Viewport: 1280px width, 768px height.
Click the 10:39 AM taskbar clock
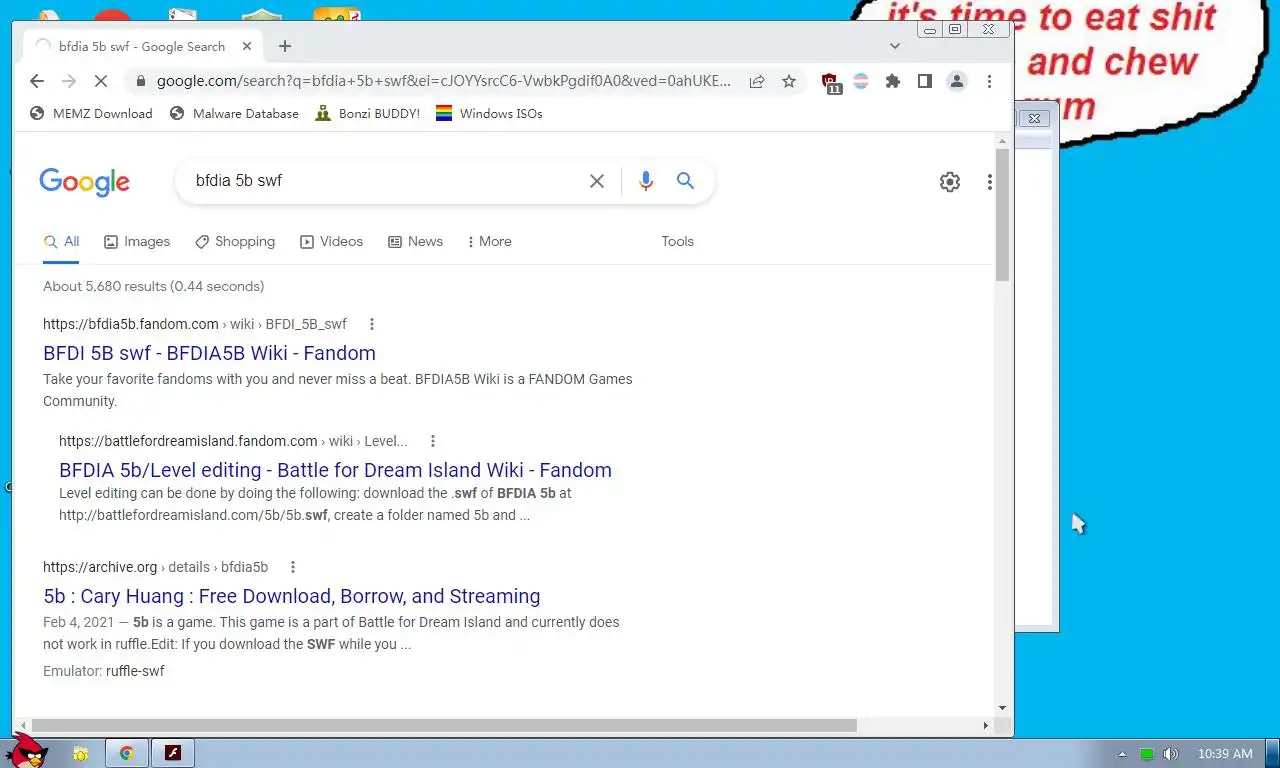click(x=1225, y=754)
